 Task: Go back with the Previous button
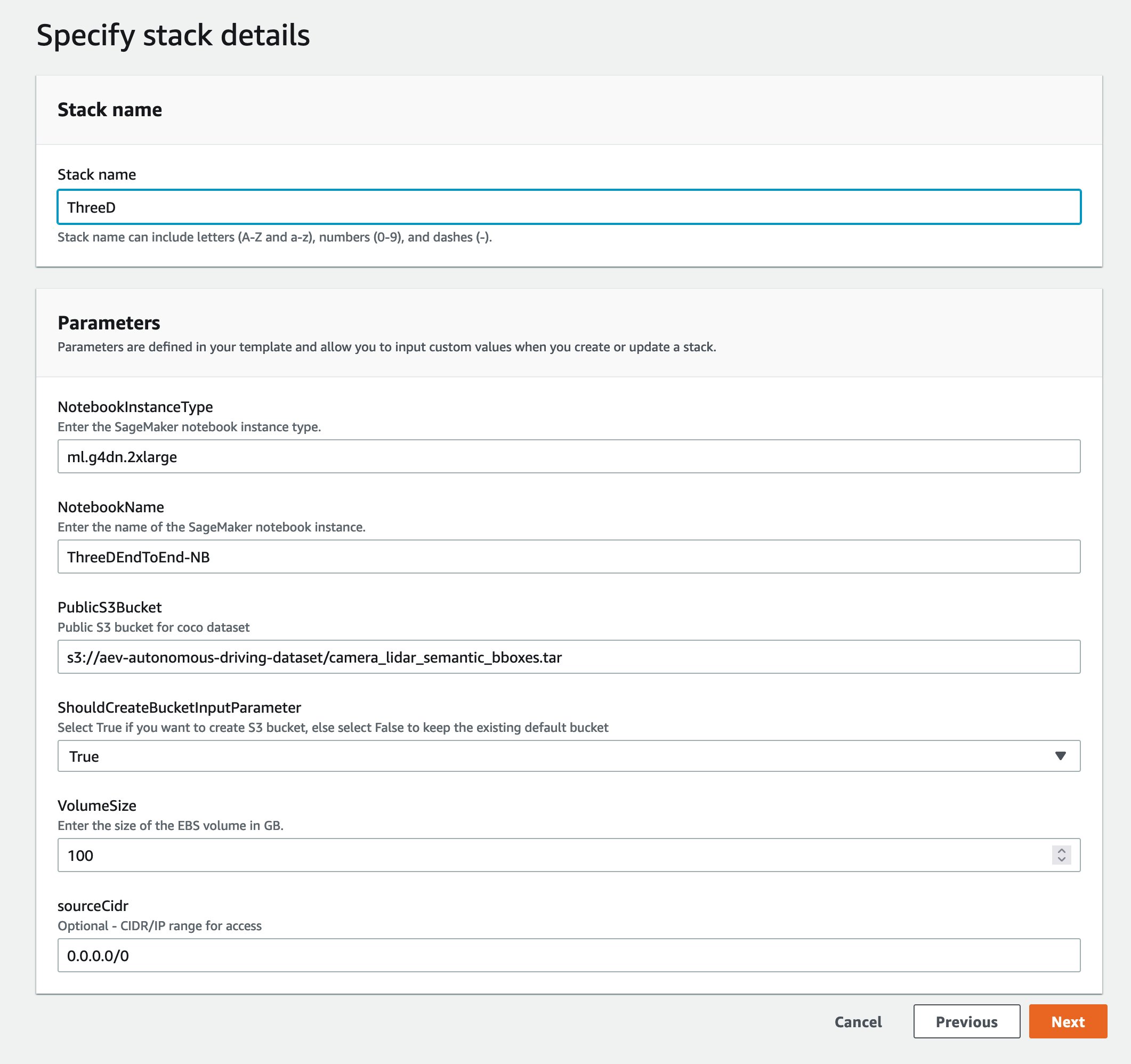tap(967, 1022)
